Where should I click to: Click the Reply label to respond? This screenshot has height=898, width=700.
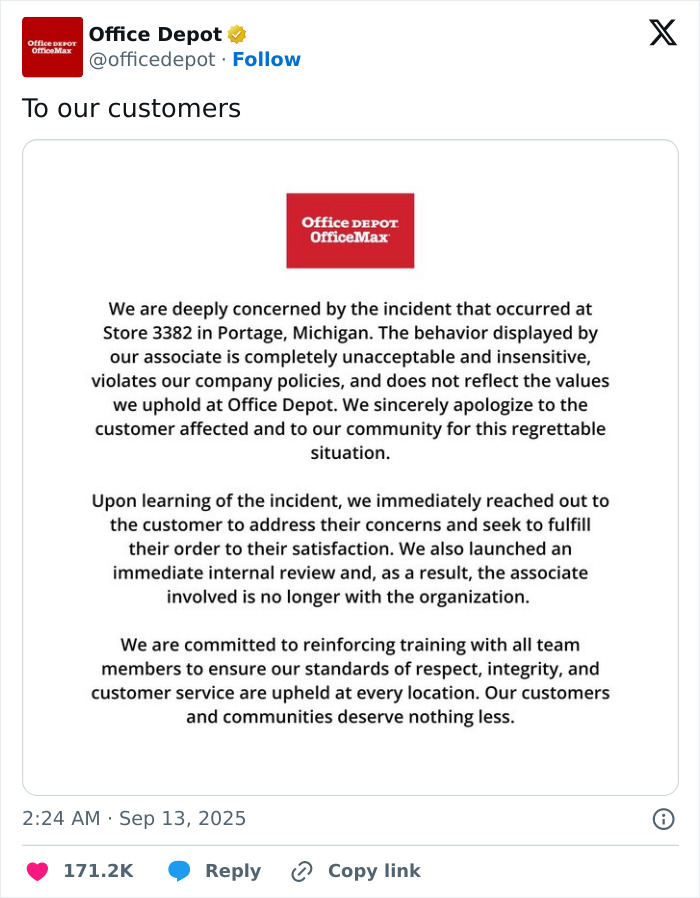pos(232,870)
